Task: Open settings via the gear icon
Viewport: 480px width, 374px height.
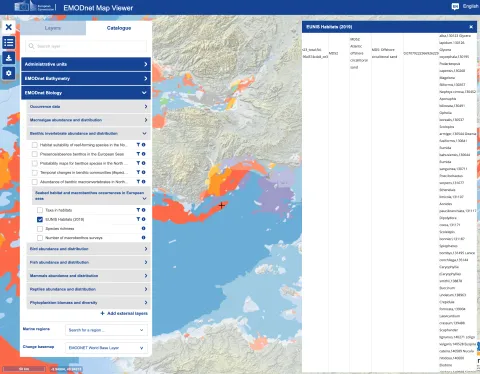Action: [x=9, y=73]
